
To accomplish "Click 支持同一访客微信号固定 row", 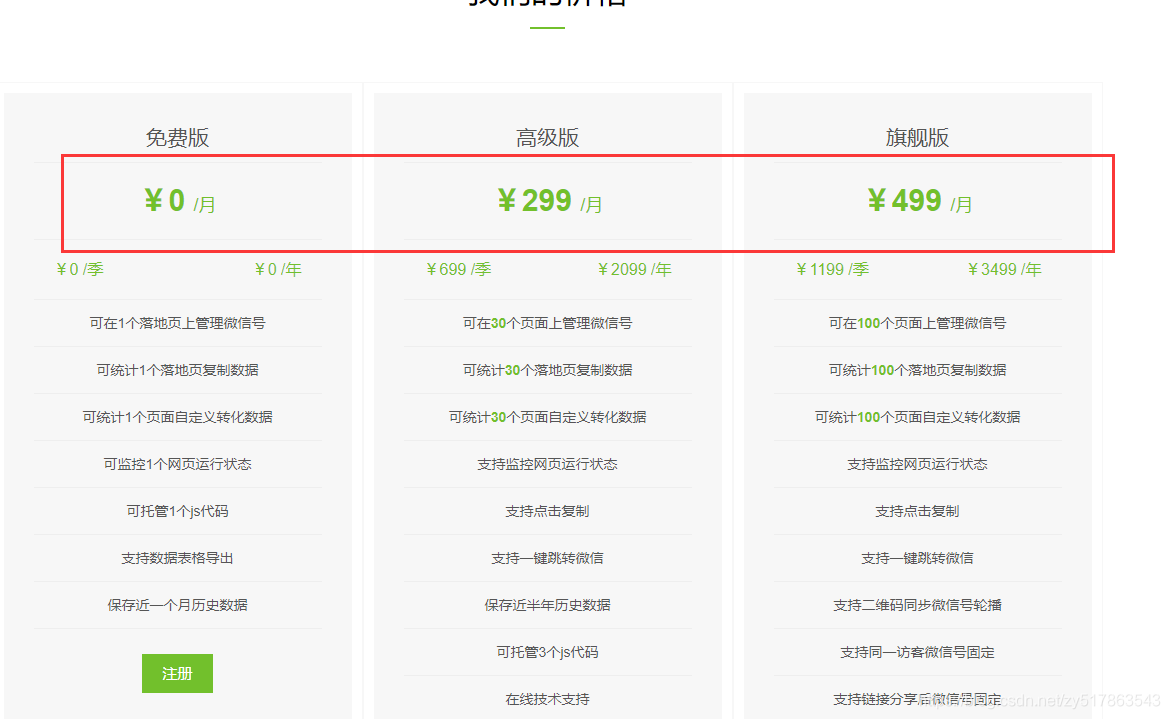I will 917,652.
